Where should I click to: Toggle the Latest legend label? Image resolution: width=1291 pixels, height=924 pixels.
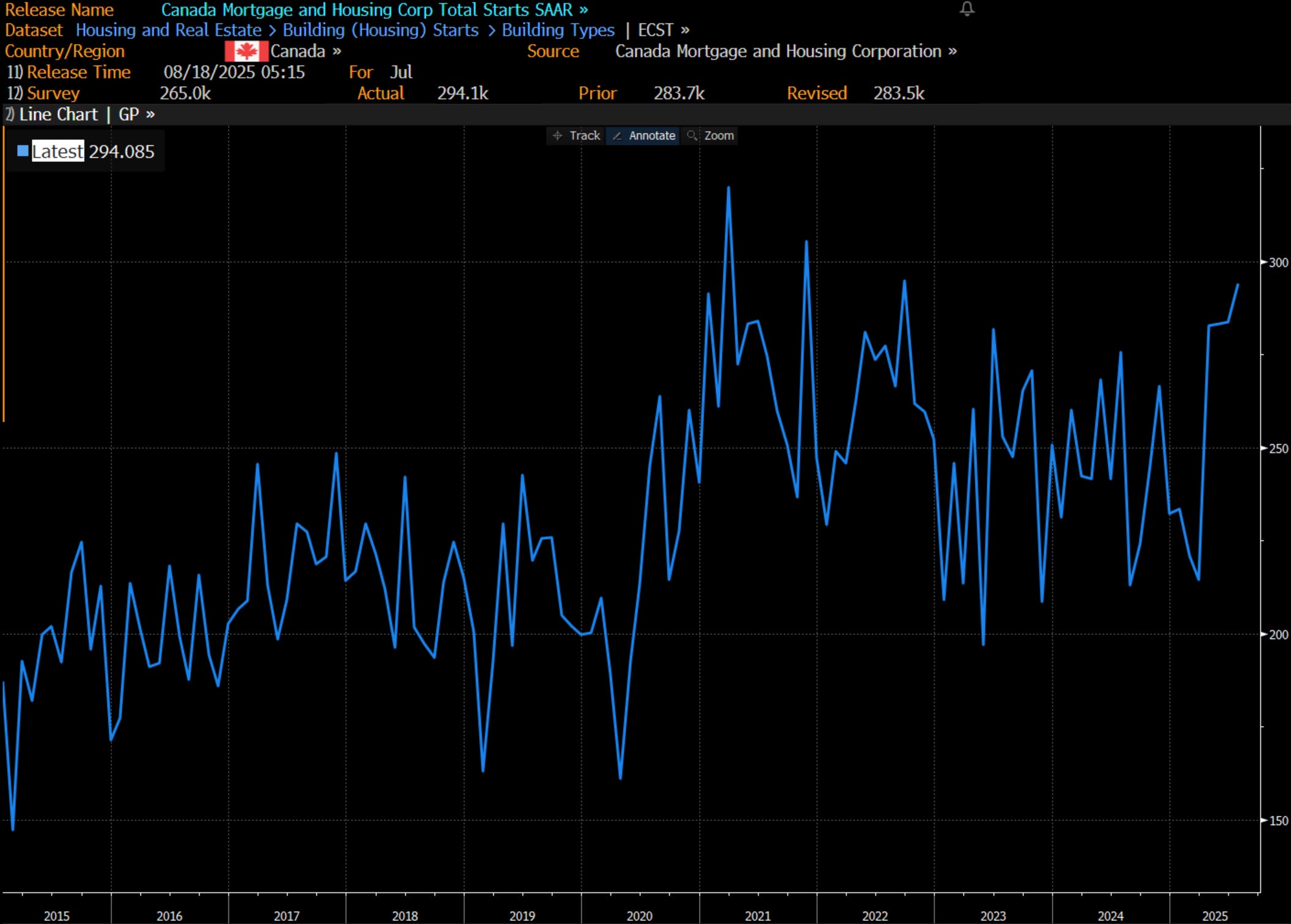coord(57,152)
